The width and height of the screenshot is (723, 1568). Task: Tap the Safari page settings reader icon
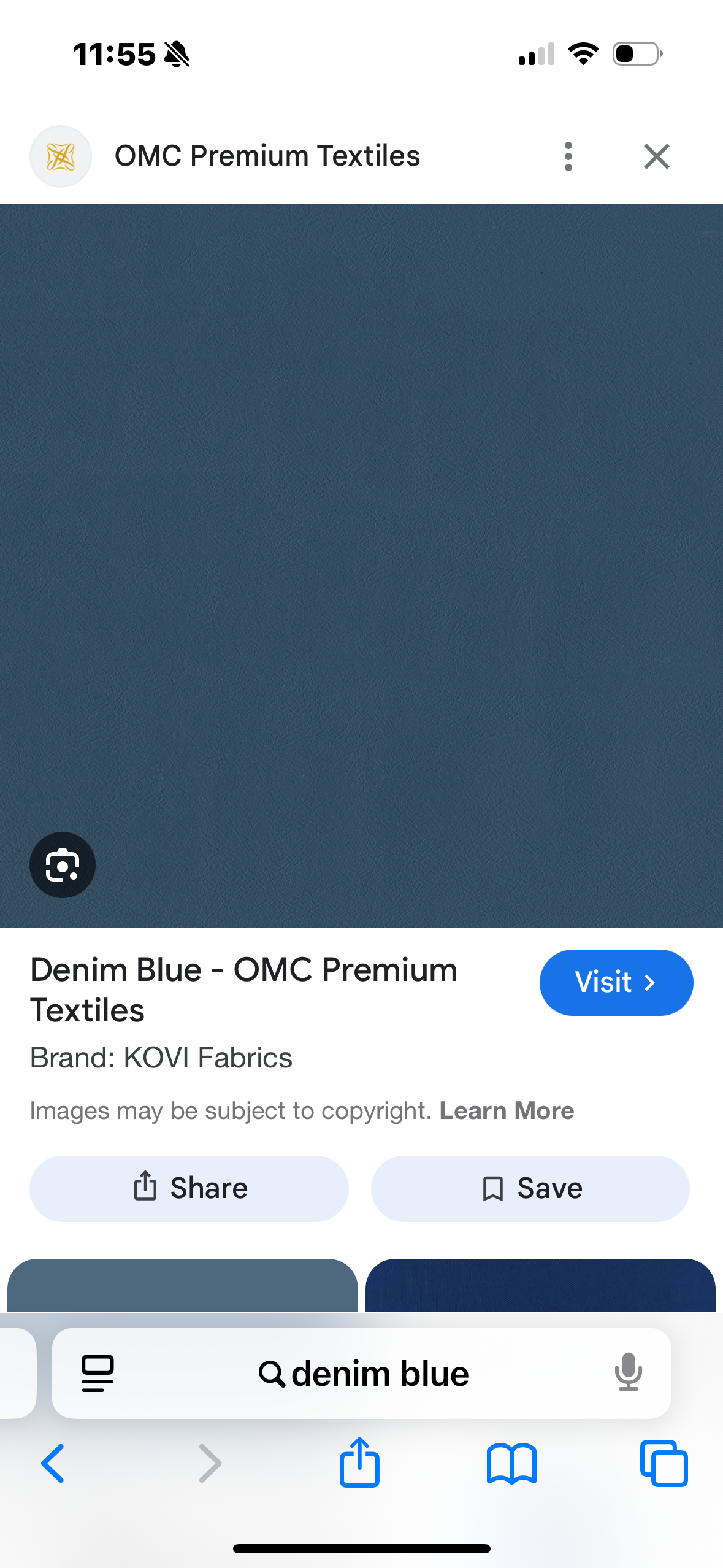click(x=98, y=1374)
